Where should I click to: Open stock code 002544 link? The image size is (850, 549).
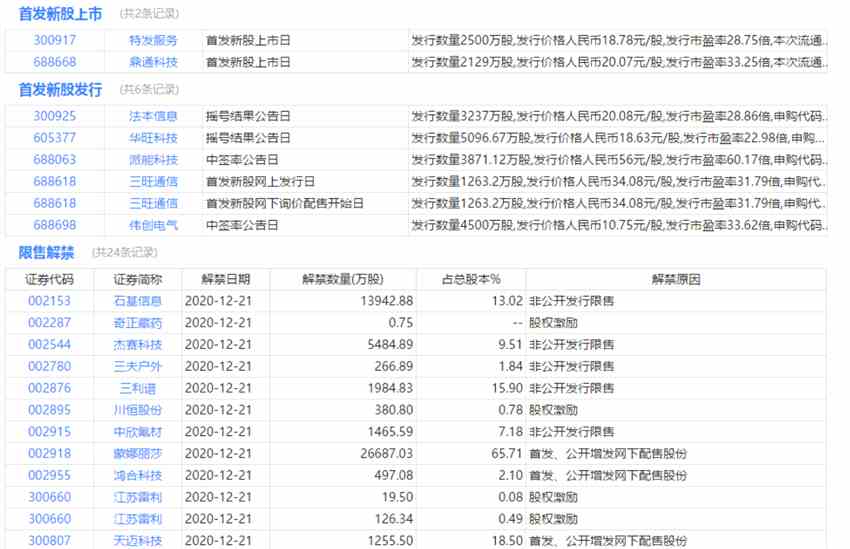point(49,344)
